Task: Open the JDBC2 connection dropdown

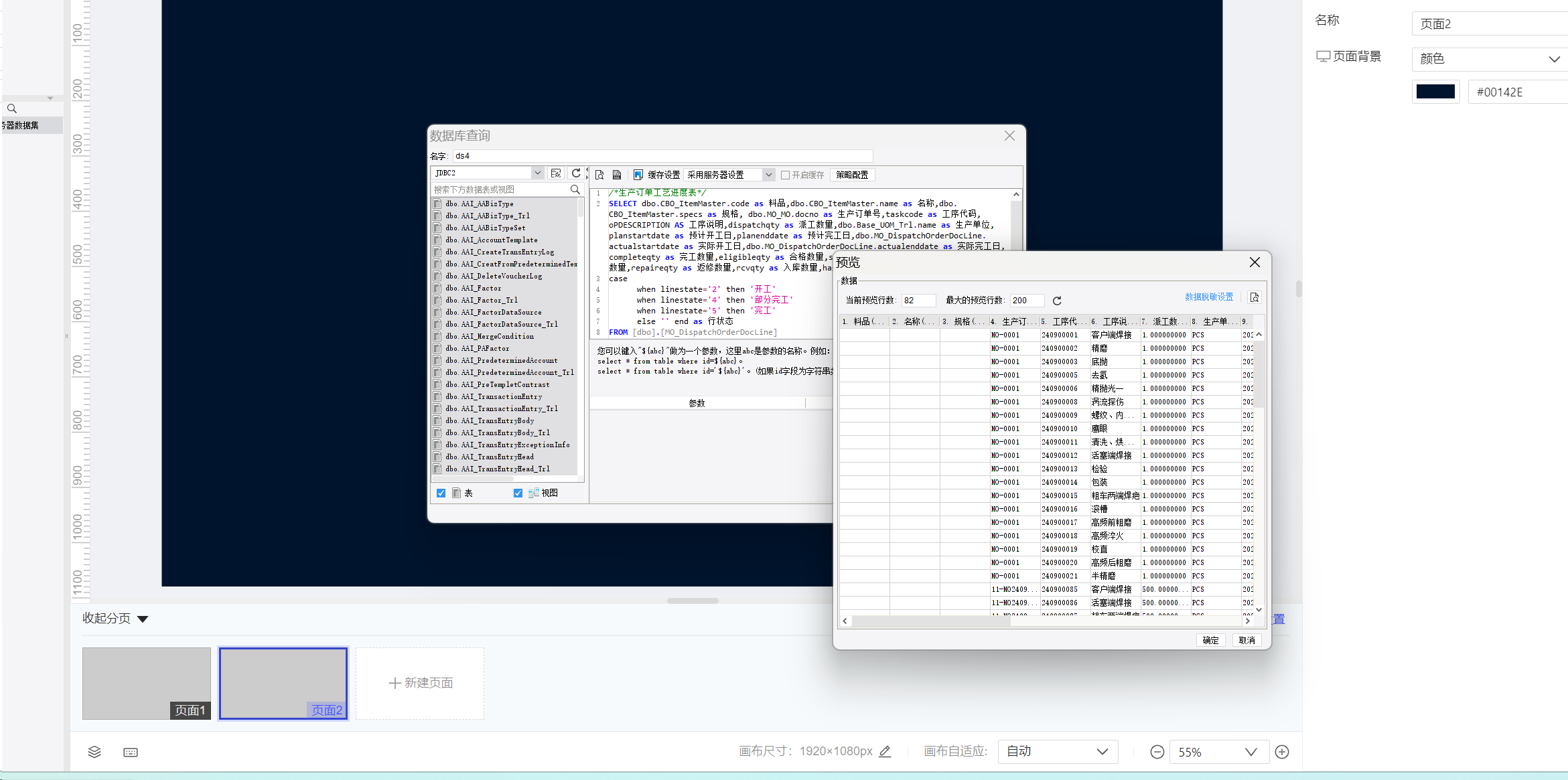Action: (x=537, y=173)
